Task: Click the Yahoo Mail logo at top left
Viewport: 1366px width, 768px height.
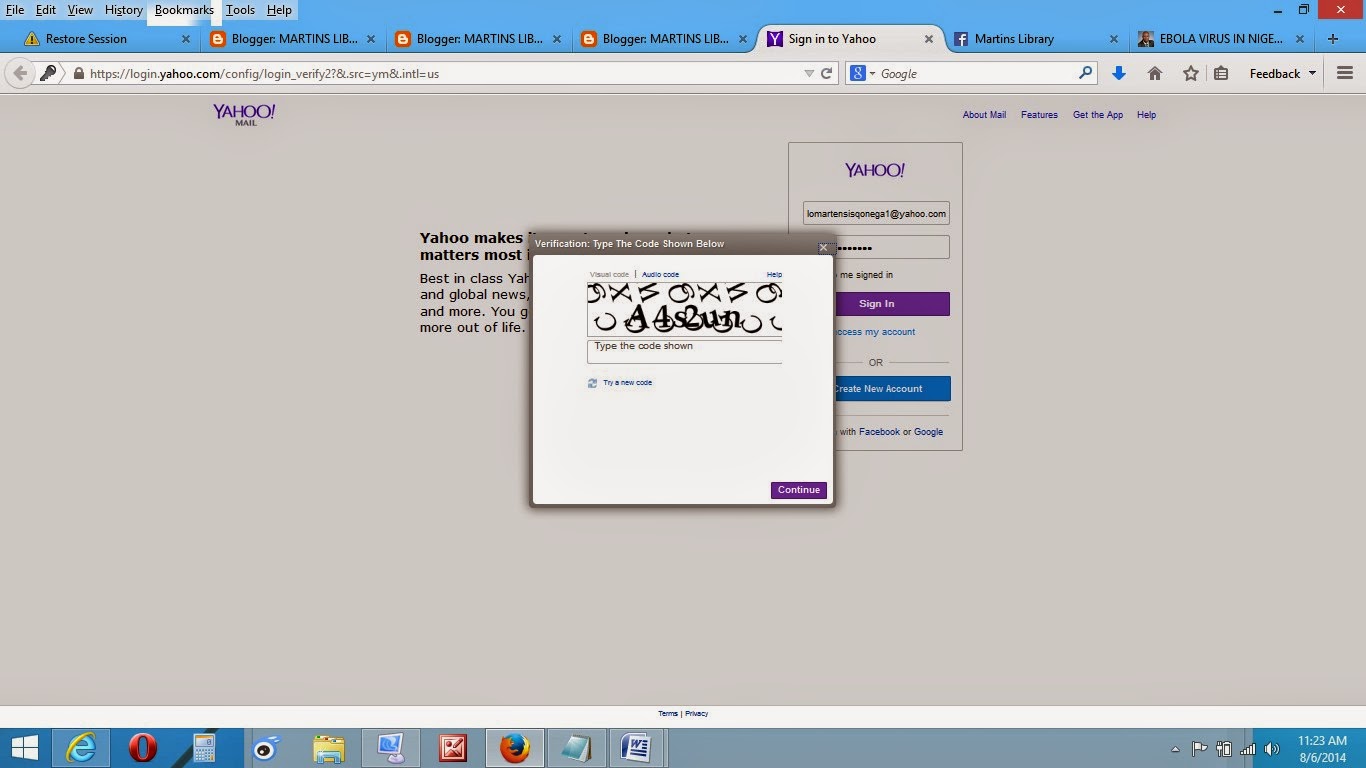Action: [x=244, y=114]
